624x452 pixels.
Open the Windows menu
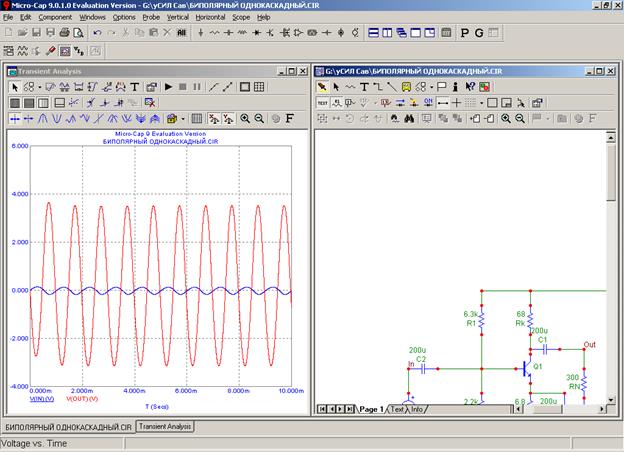pos(92,17)
